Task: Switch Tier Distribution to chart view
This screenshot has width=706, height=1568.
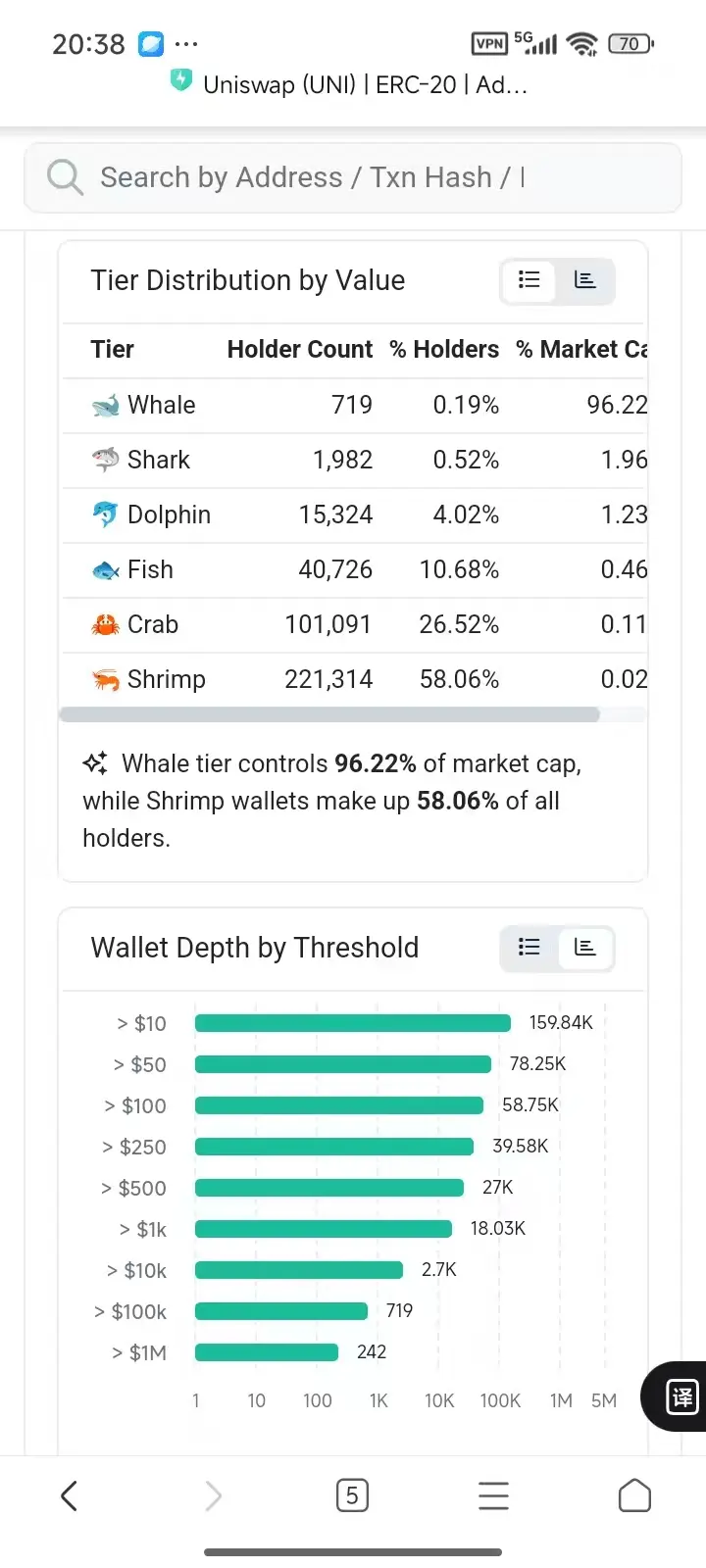Action: click(x=585, y=280)
